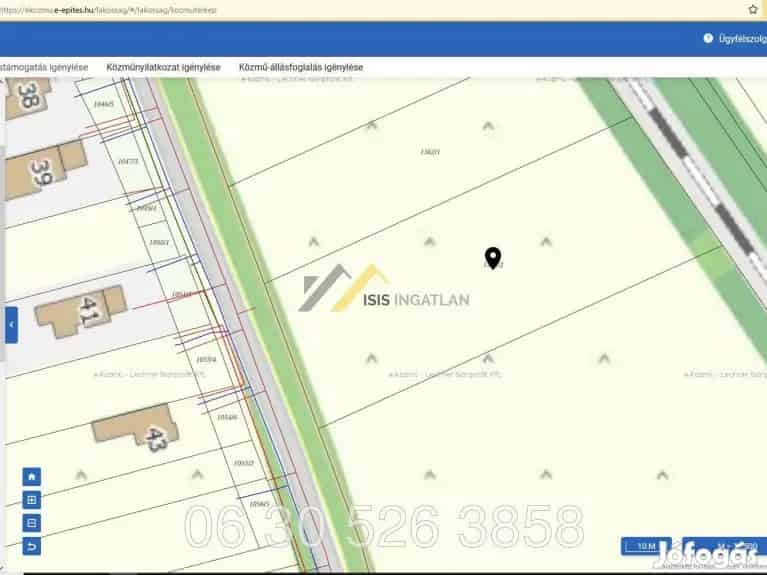Select building number 38 on the map
The image size is (767, 575).
27,97
